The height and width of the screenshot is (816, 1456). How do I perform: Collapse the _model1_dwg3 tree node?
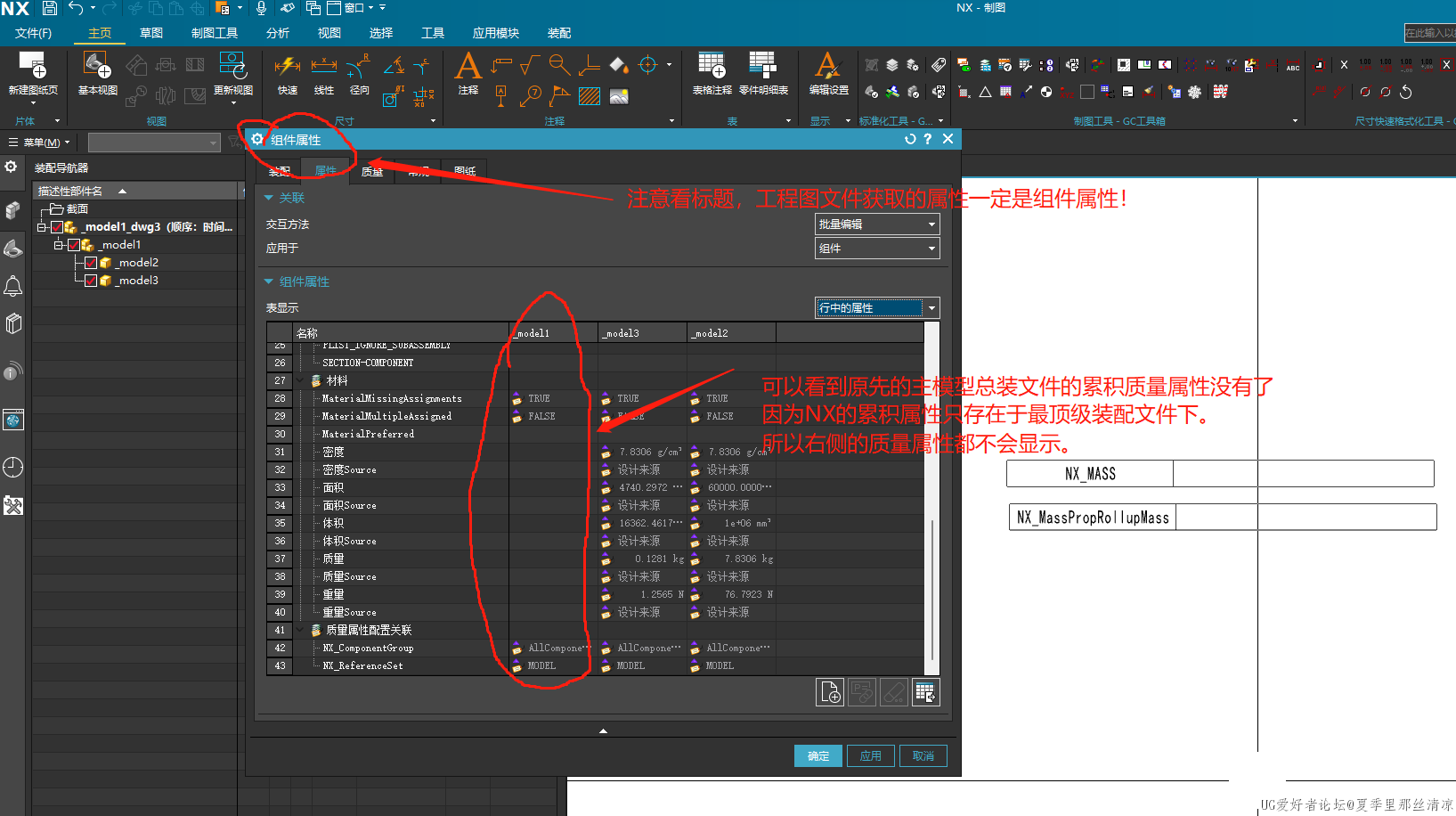41,227
